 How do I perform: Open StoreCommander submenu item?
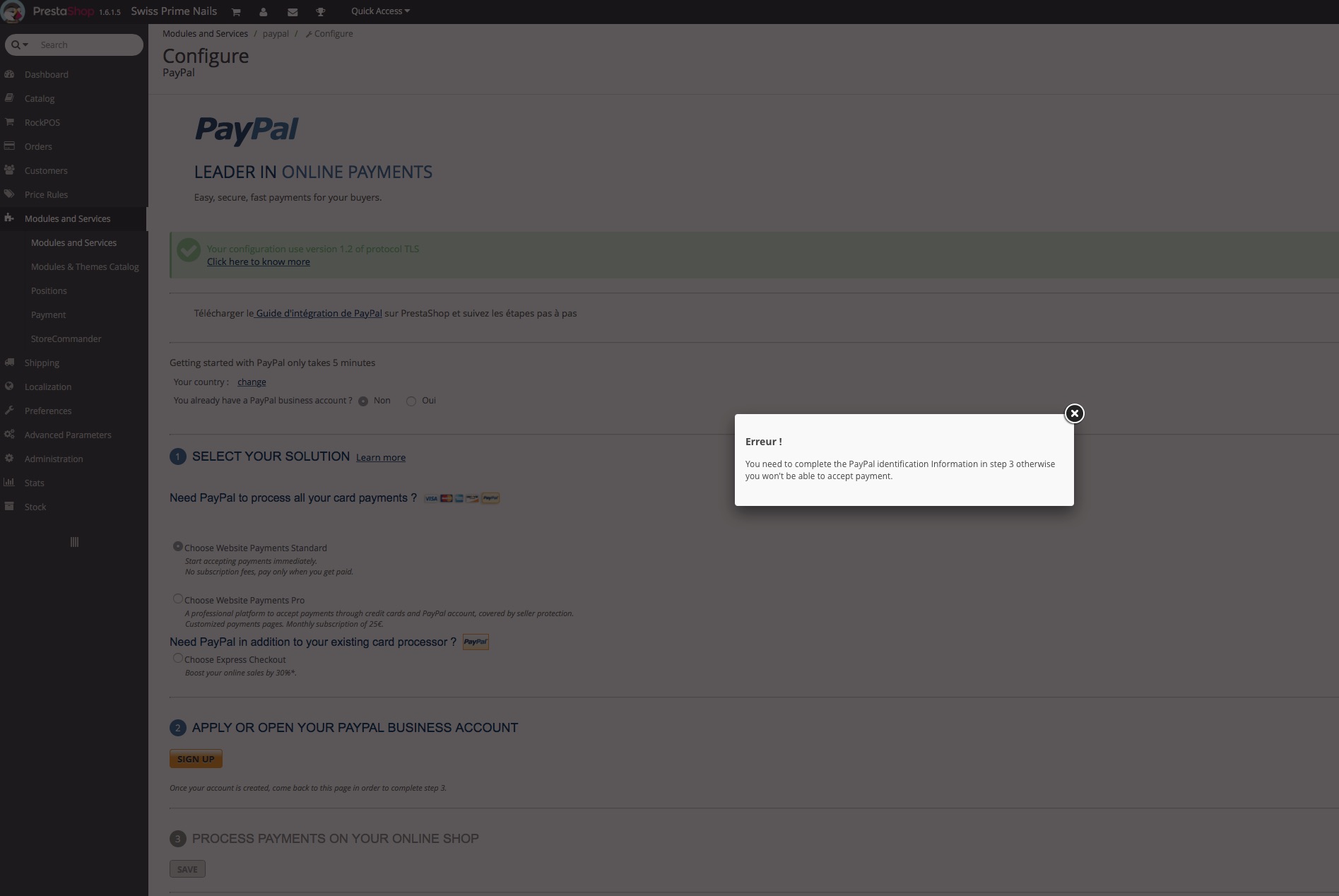pos(66,338)
